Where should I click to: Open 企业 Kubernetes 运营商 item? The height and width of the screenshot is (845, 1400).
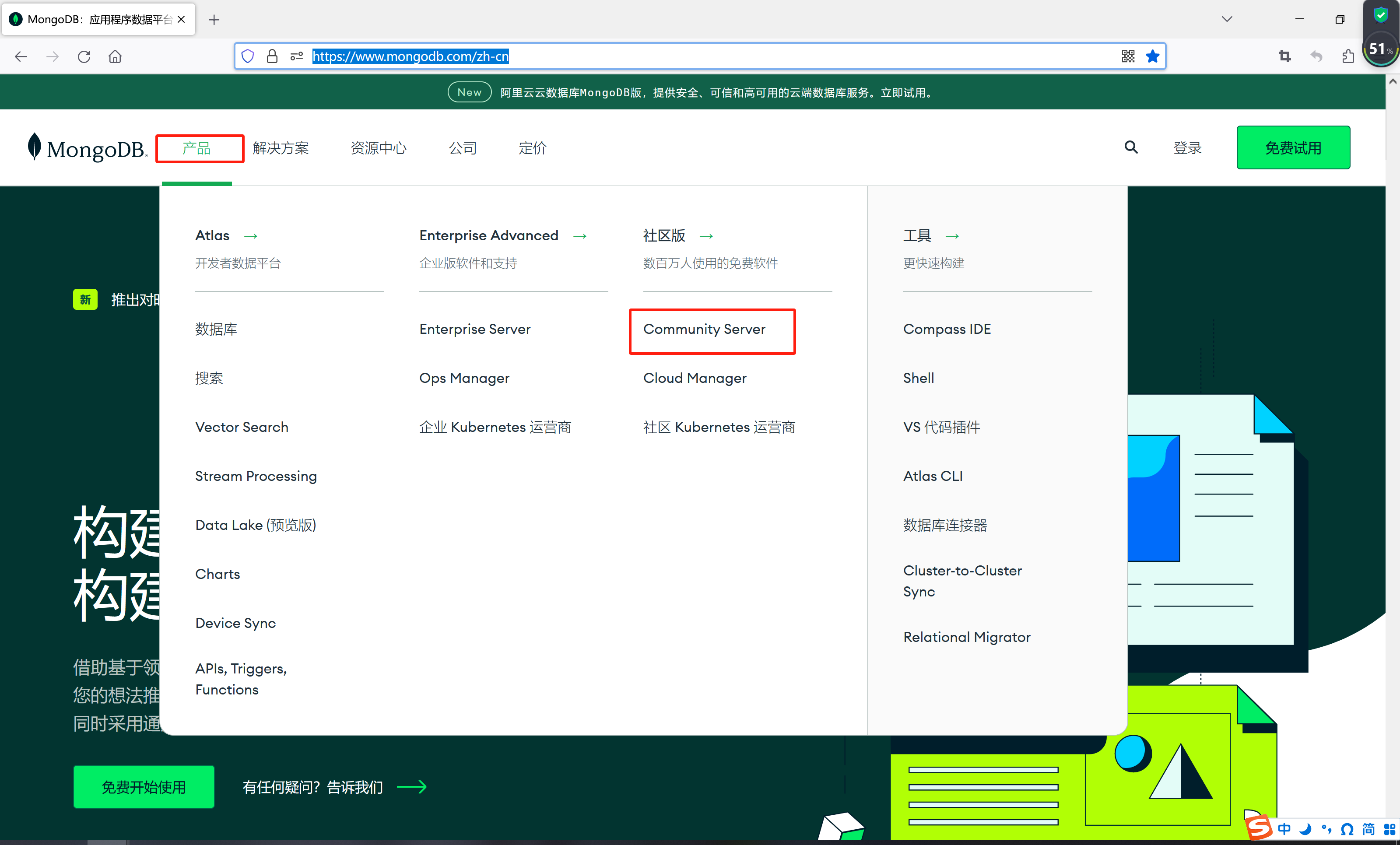[495, 427]
